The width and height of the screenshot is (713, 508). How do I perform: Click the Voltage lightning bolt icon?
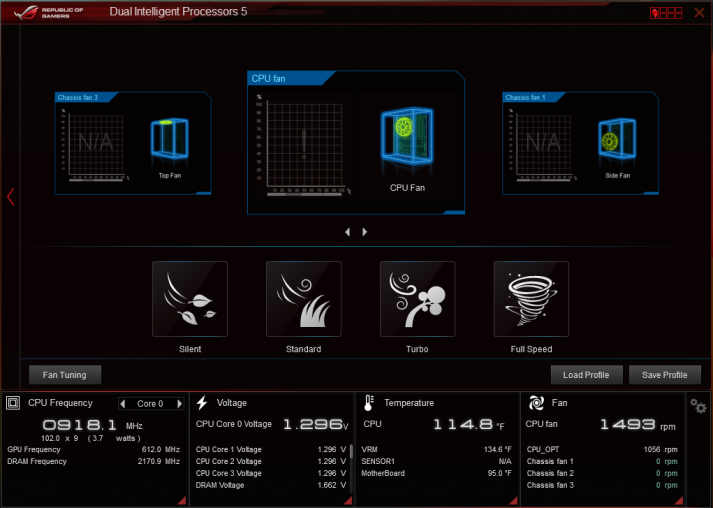[x=202, y=403]
